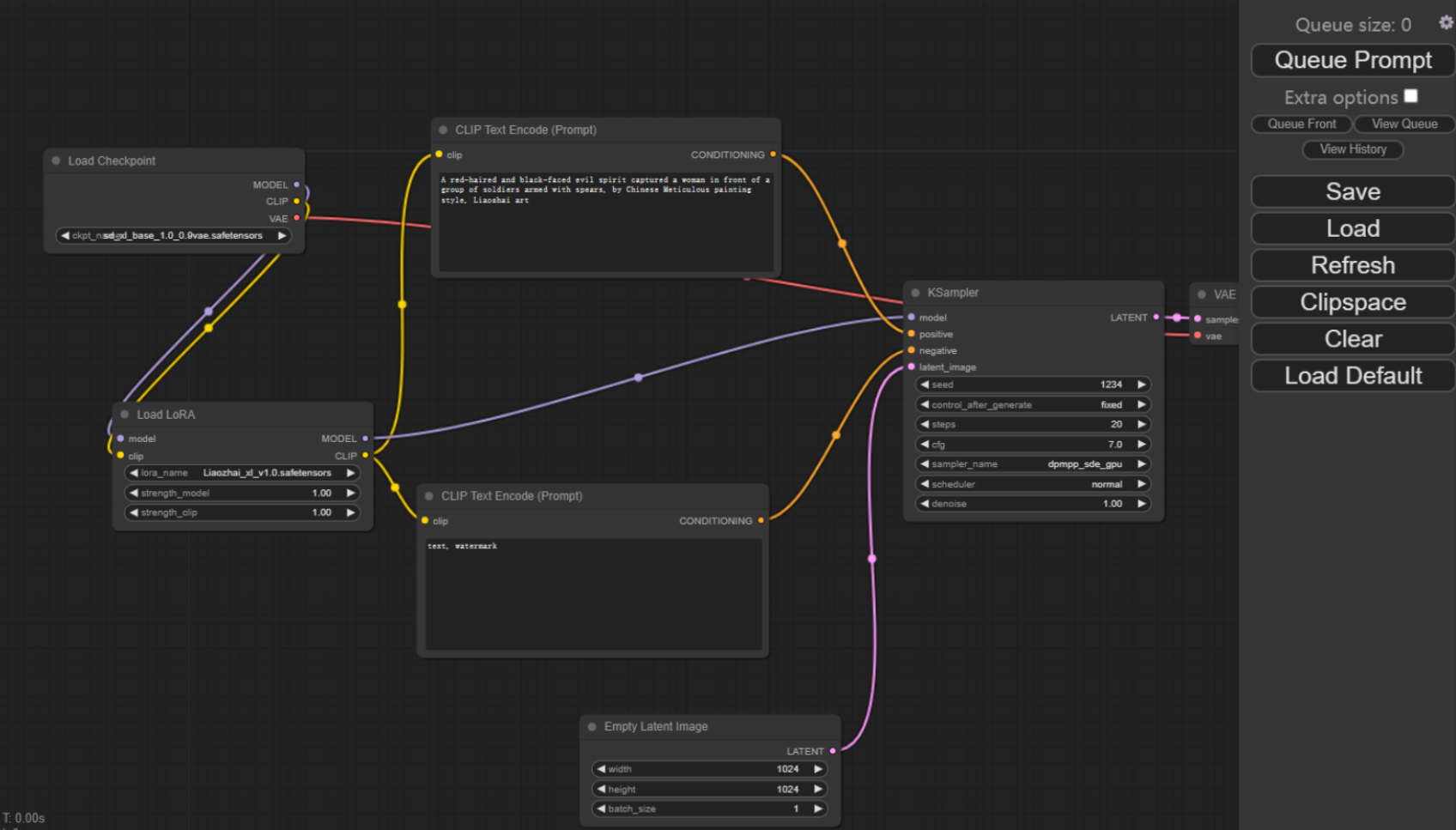Adjust the denoise value field
The width and height of the screenshot is (1456, 830).
point(1033,504)
